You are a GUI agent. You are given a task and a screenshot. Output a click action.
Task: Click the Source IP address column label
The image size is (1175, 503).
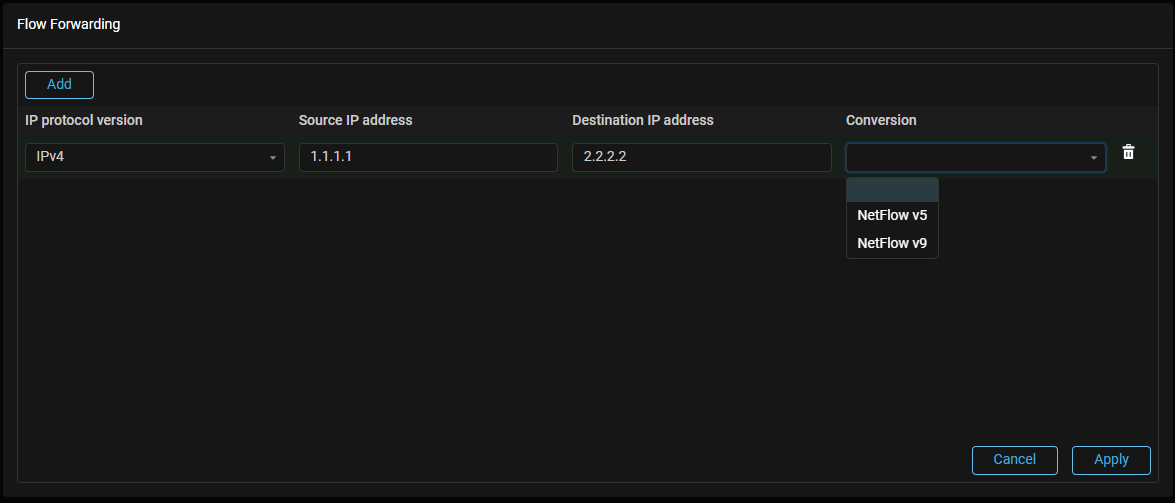pyautogui.click(x=355, y=121)
